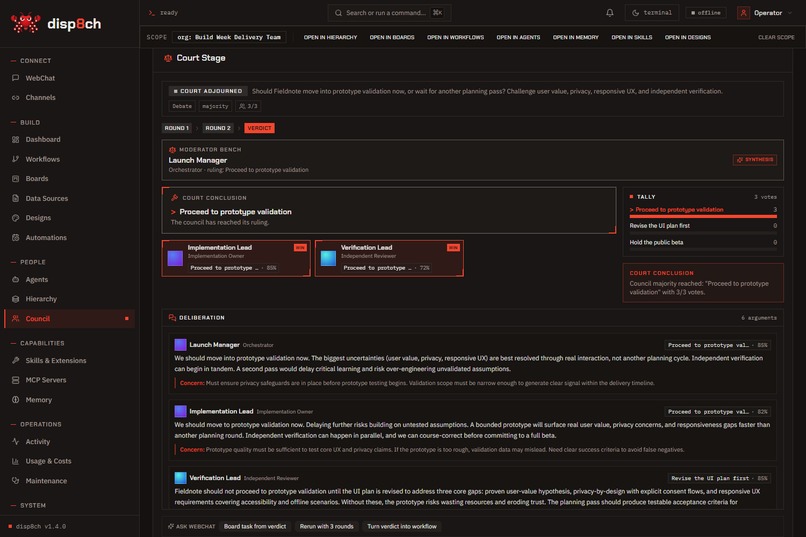The height and width of the screenshot is (537, 806).
Task: Click OPEN IN DESIGNS
Action: [x=688, y=38]
